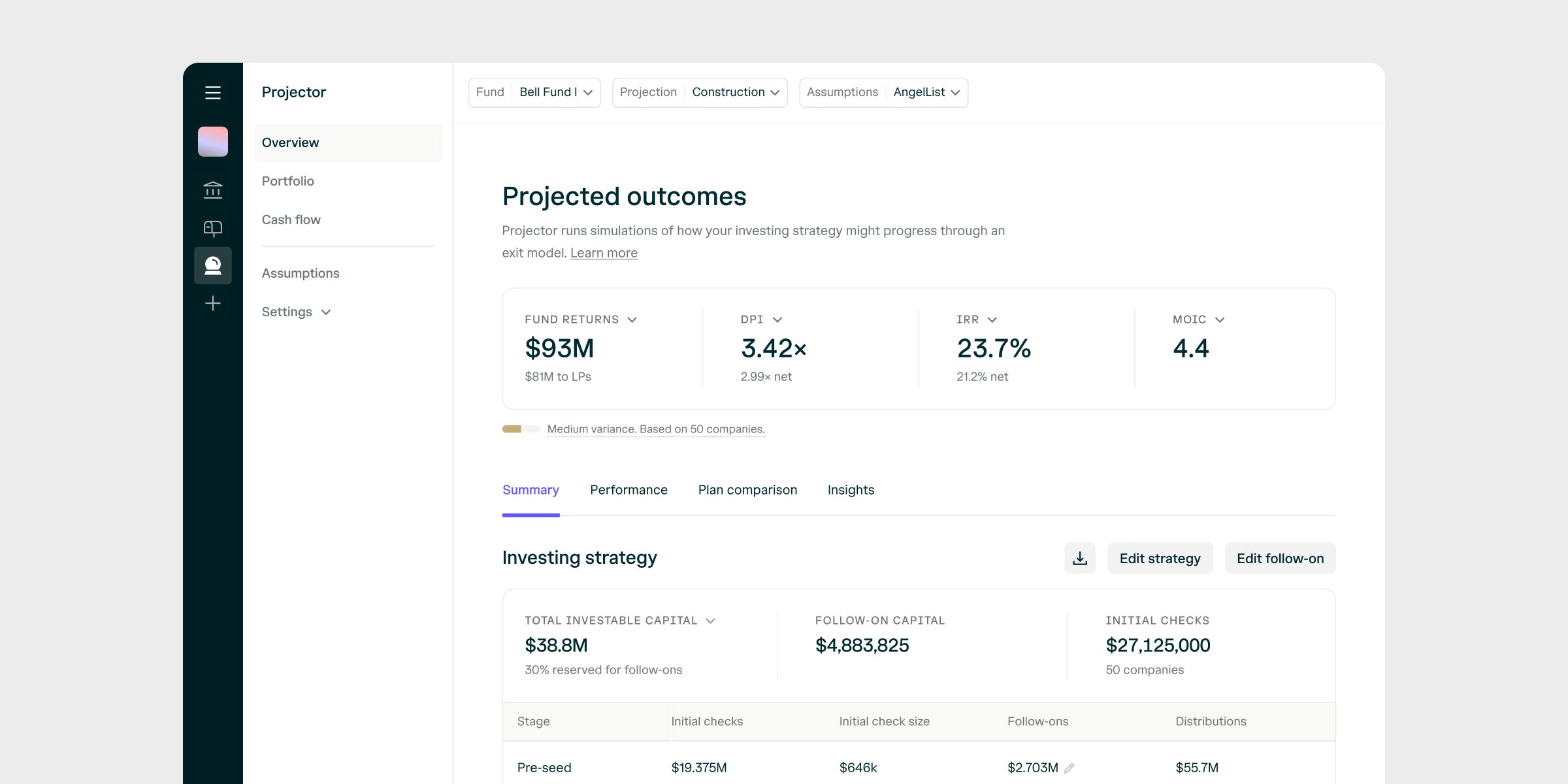Switch to the Insights tab
This screenshot has width=1568, height=784.
851,489
